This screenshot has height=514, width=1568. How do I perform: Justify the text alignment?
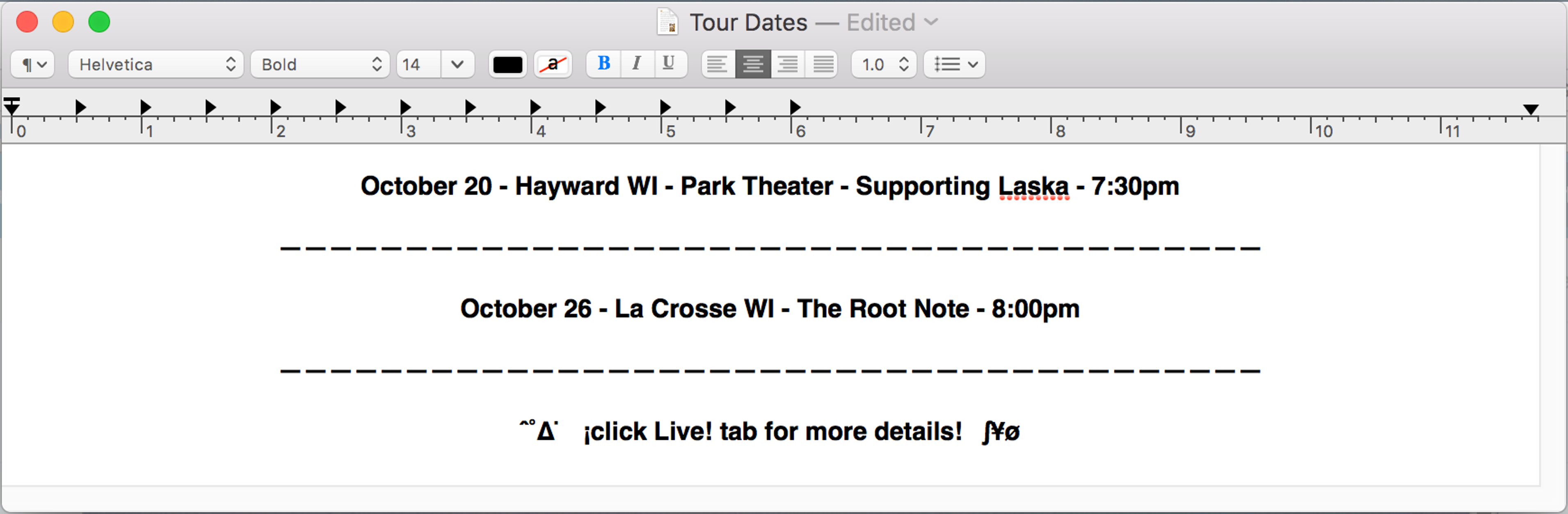coord(823,64)
